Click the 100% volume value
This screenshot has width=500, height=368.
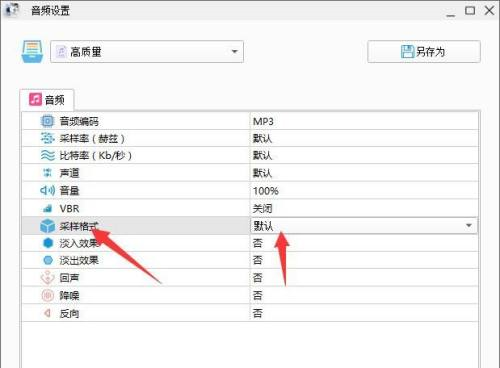266,191
